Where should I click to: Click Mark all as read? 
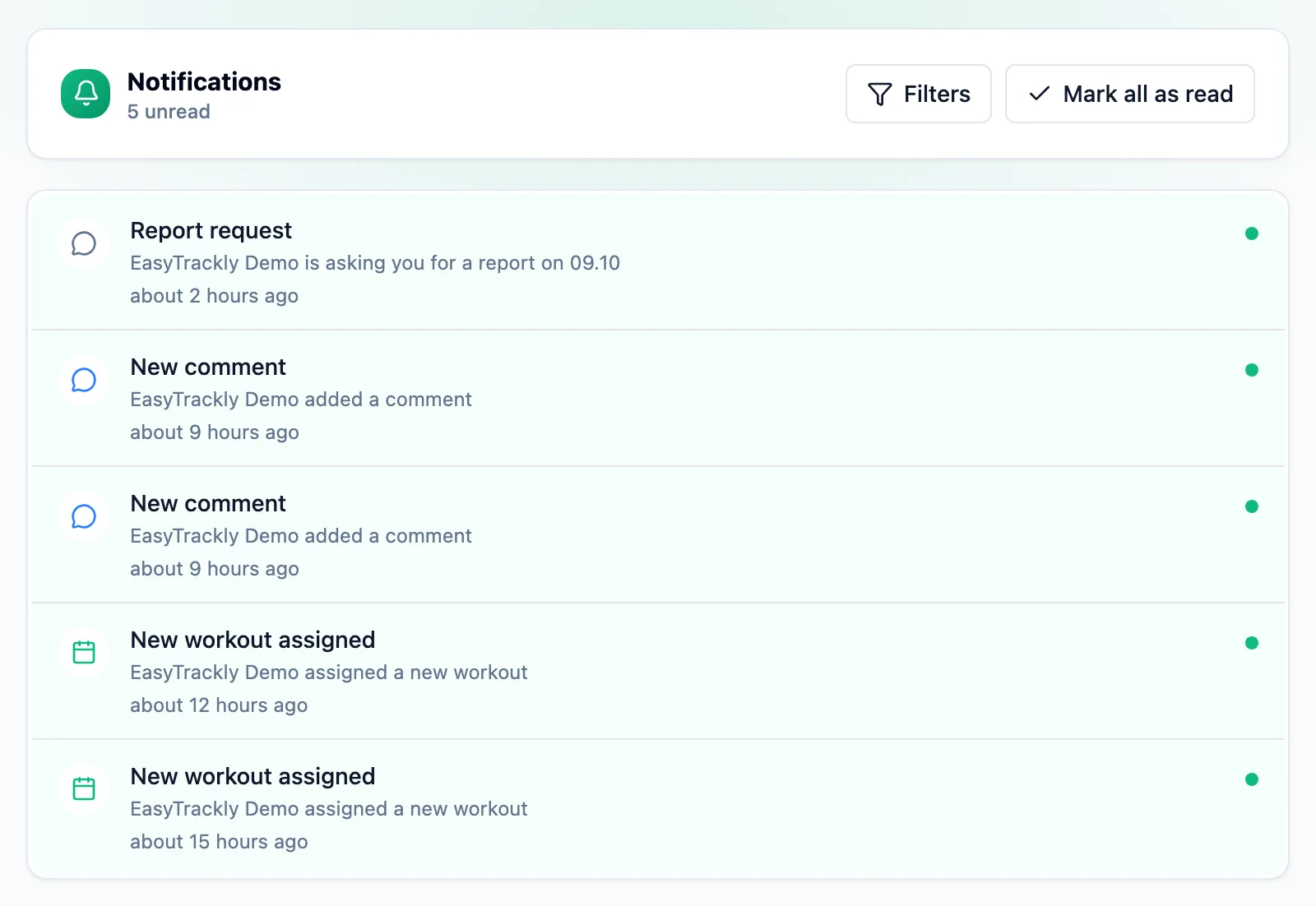click(1130, 94)
